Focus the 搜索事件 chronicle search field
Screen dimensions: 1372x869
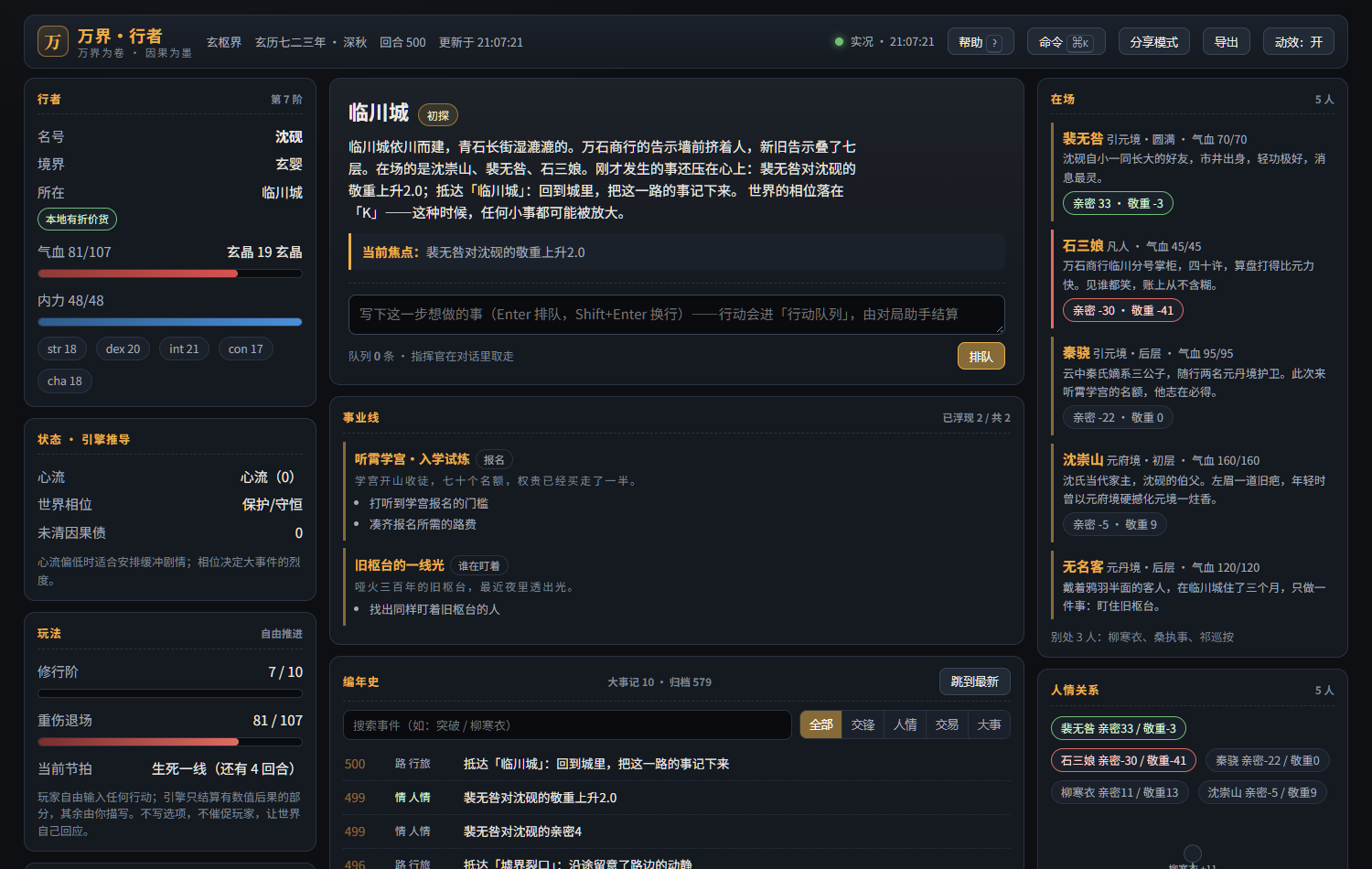tap(567, 724)
